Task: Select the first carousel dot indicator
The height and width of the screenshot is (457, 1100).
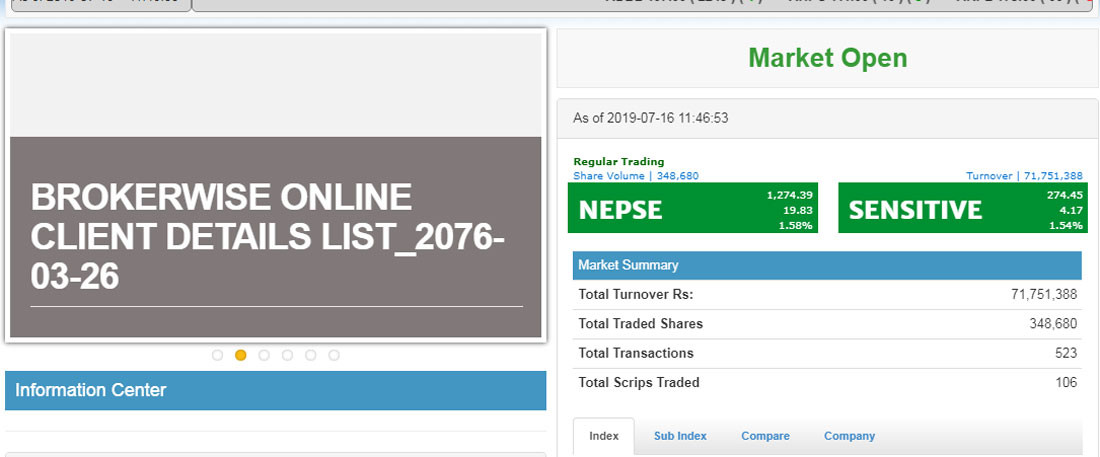Action: [x=217, y=355]
